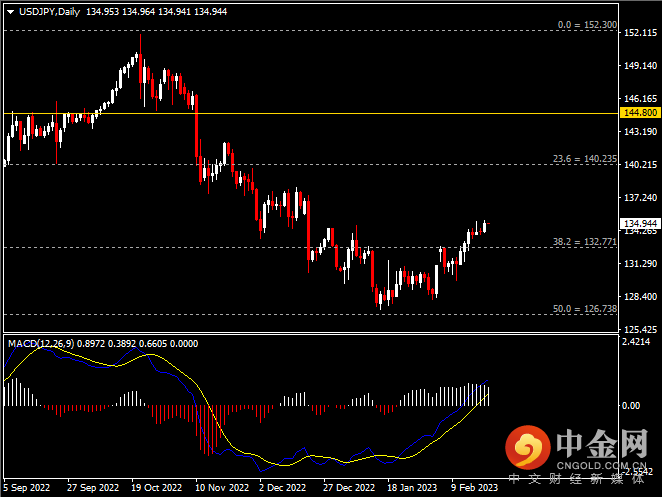The width and height of the screenshot is (662, 497).
Task: Click the 19 Oct 2022 date marker
Action: (158, 489)
